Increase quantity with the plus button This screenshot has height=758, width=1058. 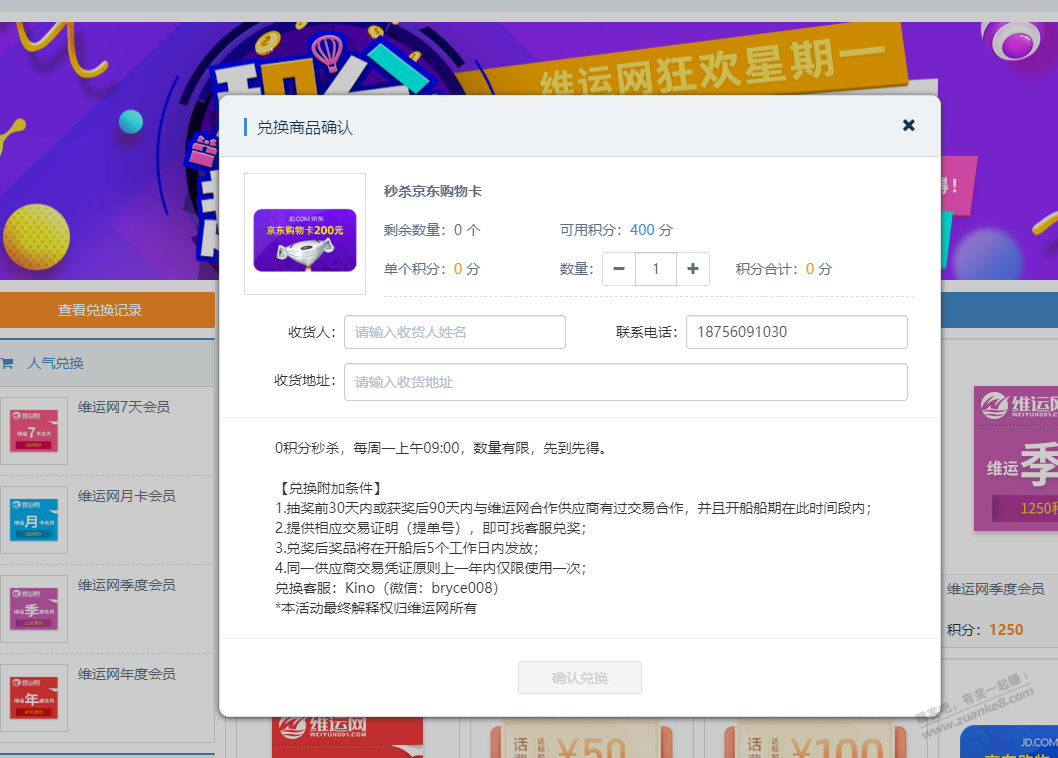pos(692,269)
